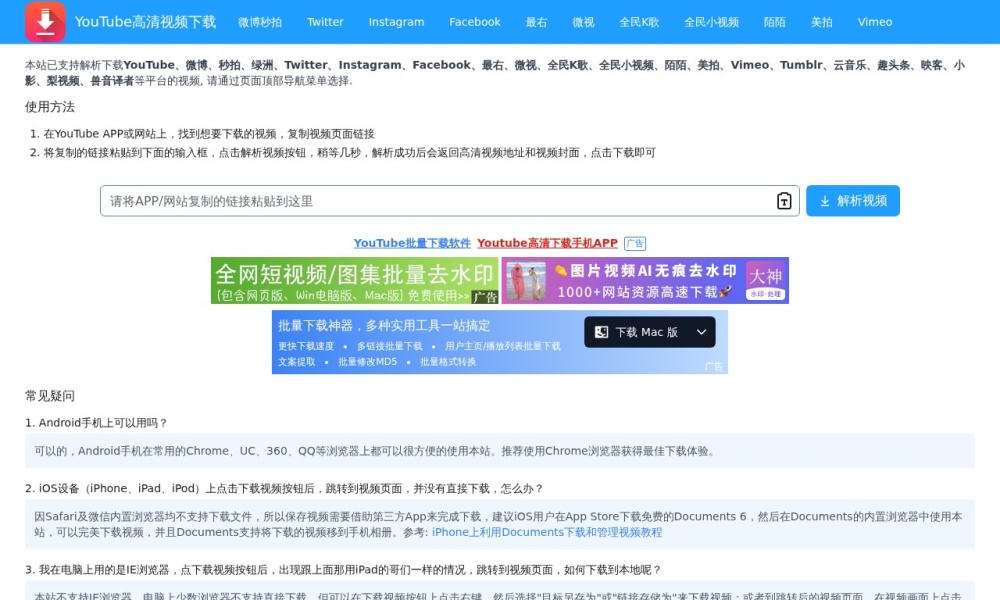Select the 全民K歌 nav item

click(639, 22)
